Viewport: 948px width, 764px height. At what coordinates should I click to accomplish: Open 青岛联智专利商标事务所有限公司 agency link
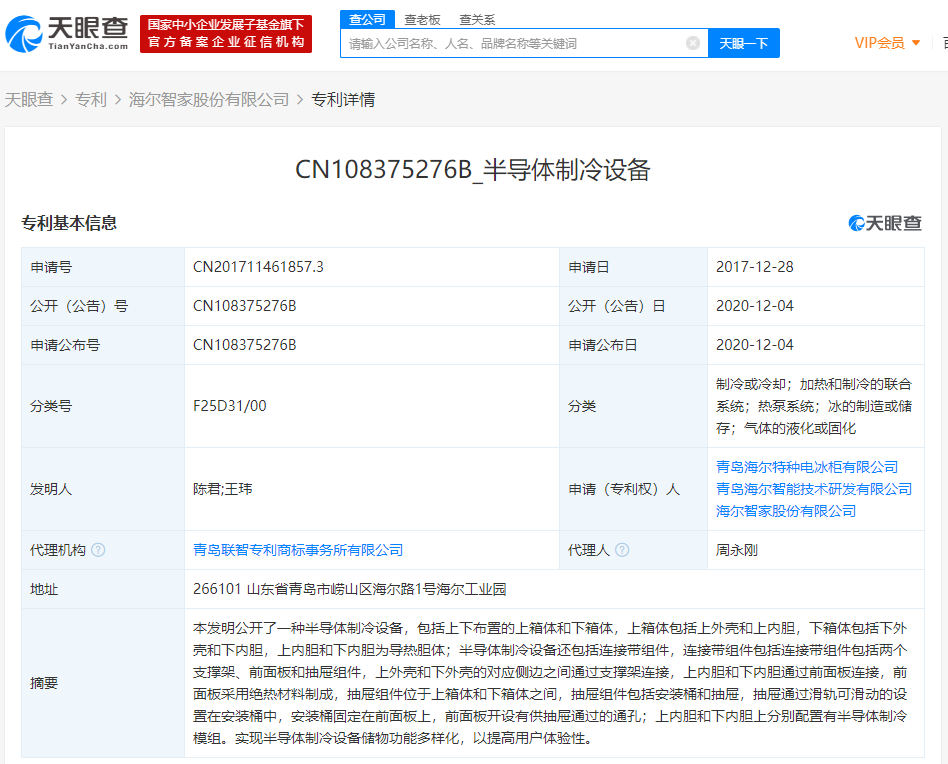point(298,550)
